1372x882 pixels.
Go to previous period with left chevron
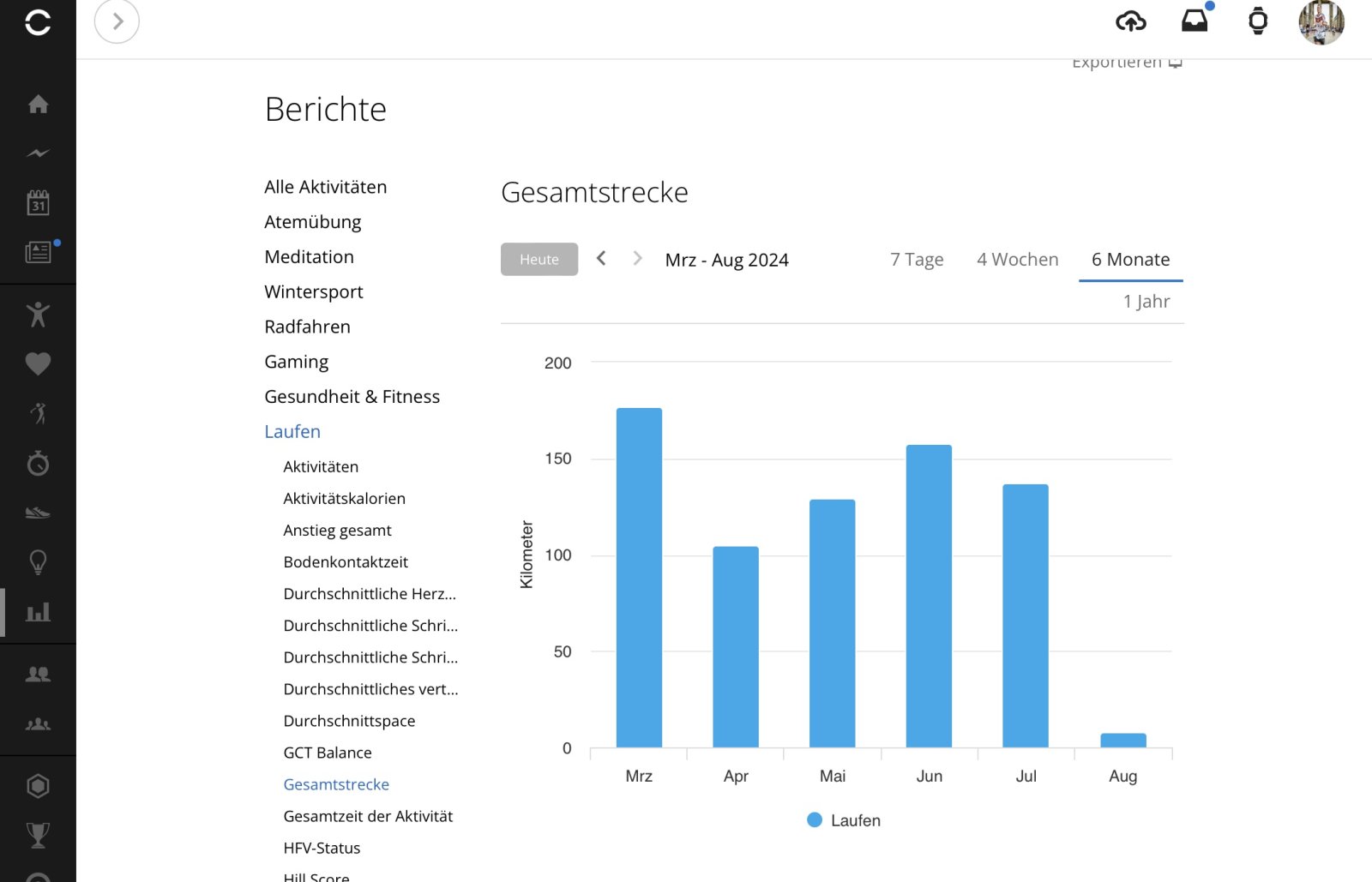point(601,259)
